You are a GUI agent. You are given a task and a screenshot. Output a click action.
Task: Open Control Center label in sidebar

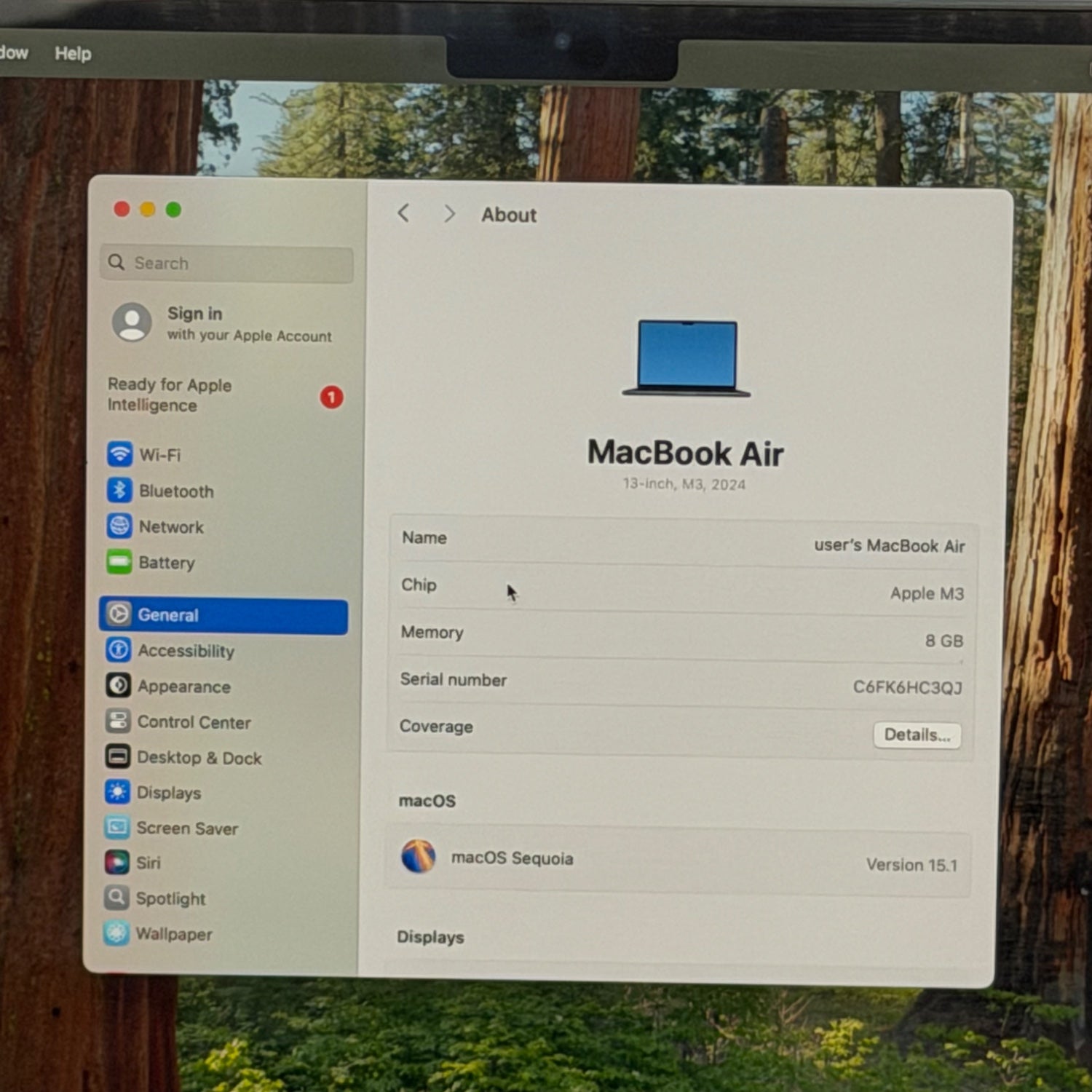194,722
